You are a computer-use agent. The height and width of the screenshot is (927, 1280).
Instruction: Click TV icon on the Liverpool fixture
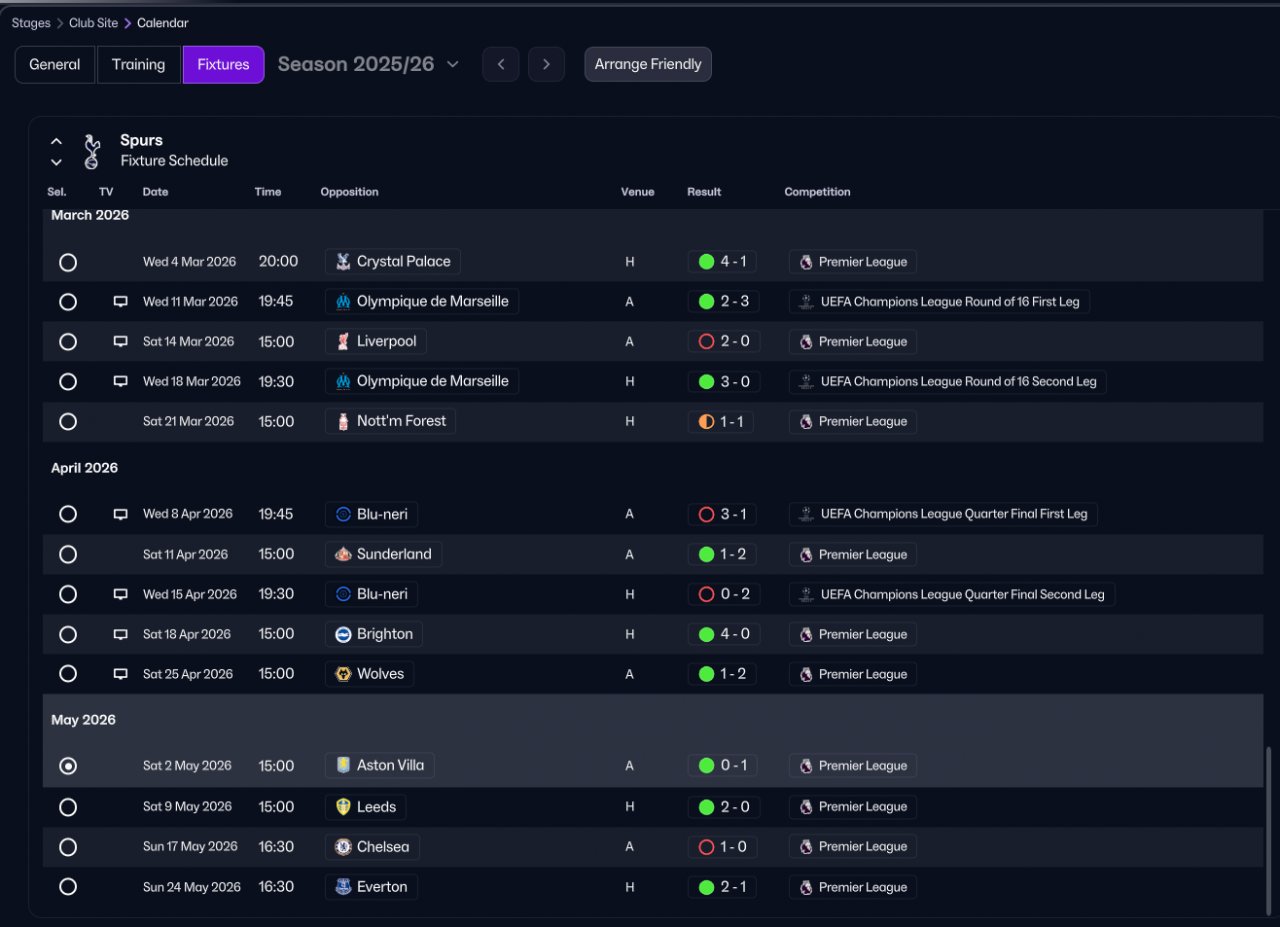click(x=120, y=342)
